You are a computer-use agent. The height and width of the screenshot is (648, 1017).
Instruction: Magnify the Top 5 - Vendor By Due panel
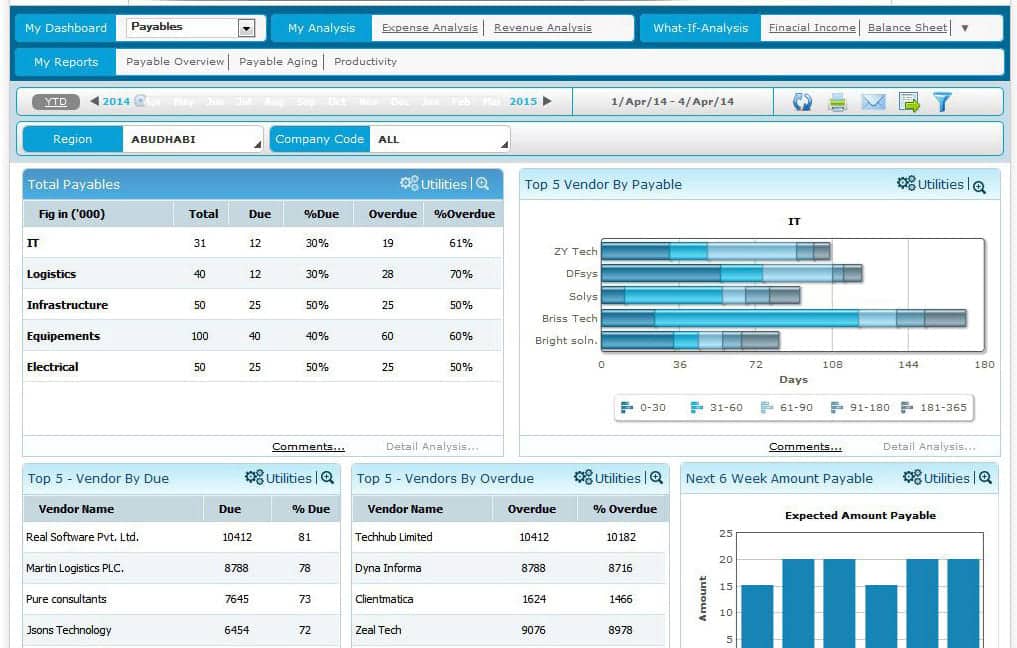pyautogui.click(x=328, y=478)
